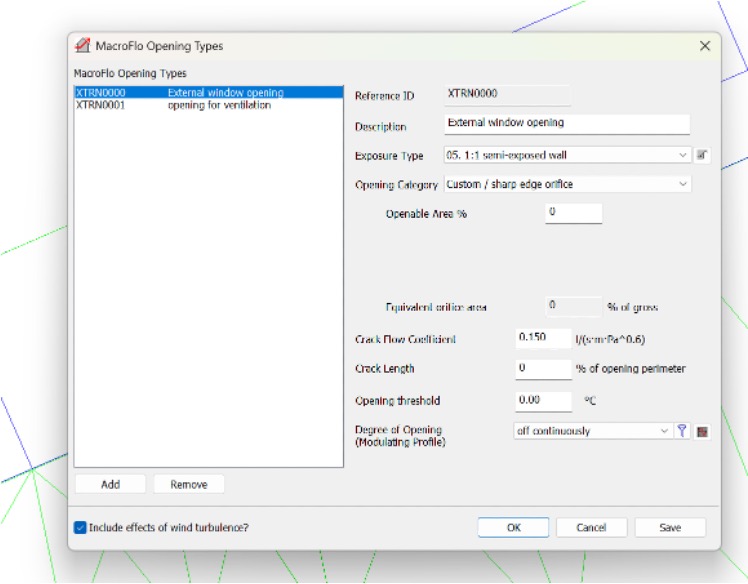Edit the Opening threshold temperature field
The width and height of the screenshot is (748, 584).
(x=543, y=401)
